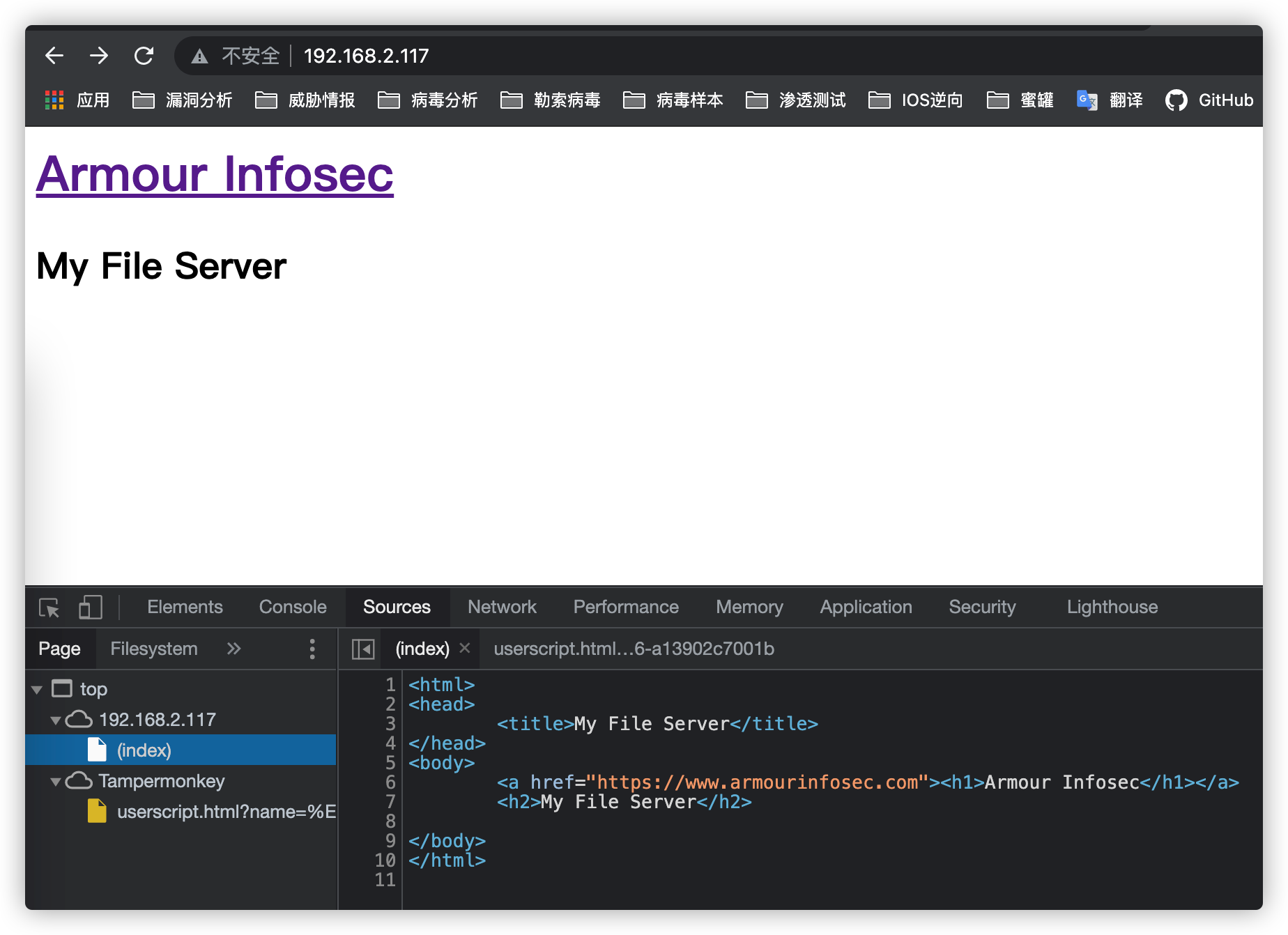Open the Memory panel tab
Image resolution: width=1288 pixels, height=935 pixels.
(749, 607)
